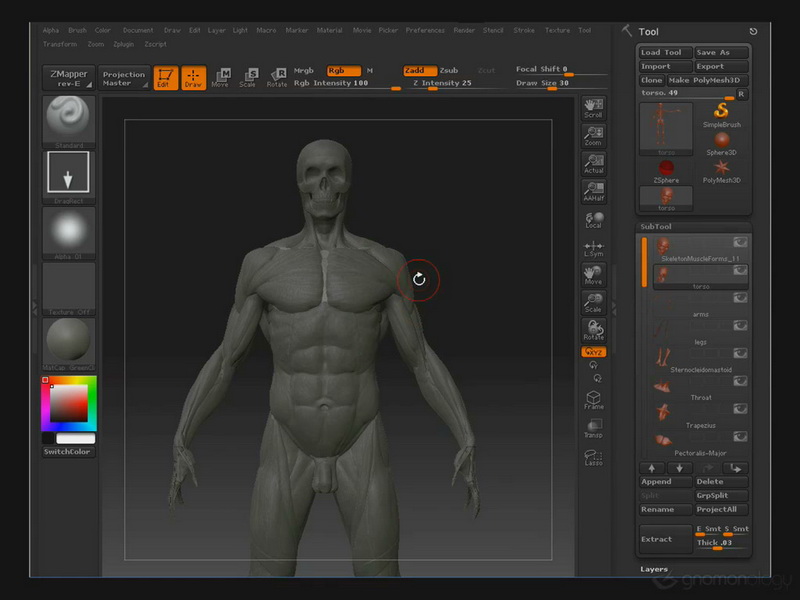The width and height of the screenshot is (800, 600).
Task: Choose the Lasso selection icon
Action: point(593,458)
